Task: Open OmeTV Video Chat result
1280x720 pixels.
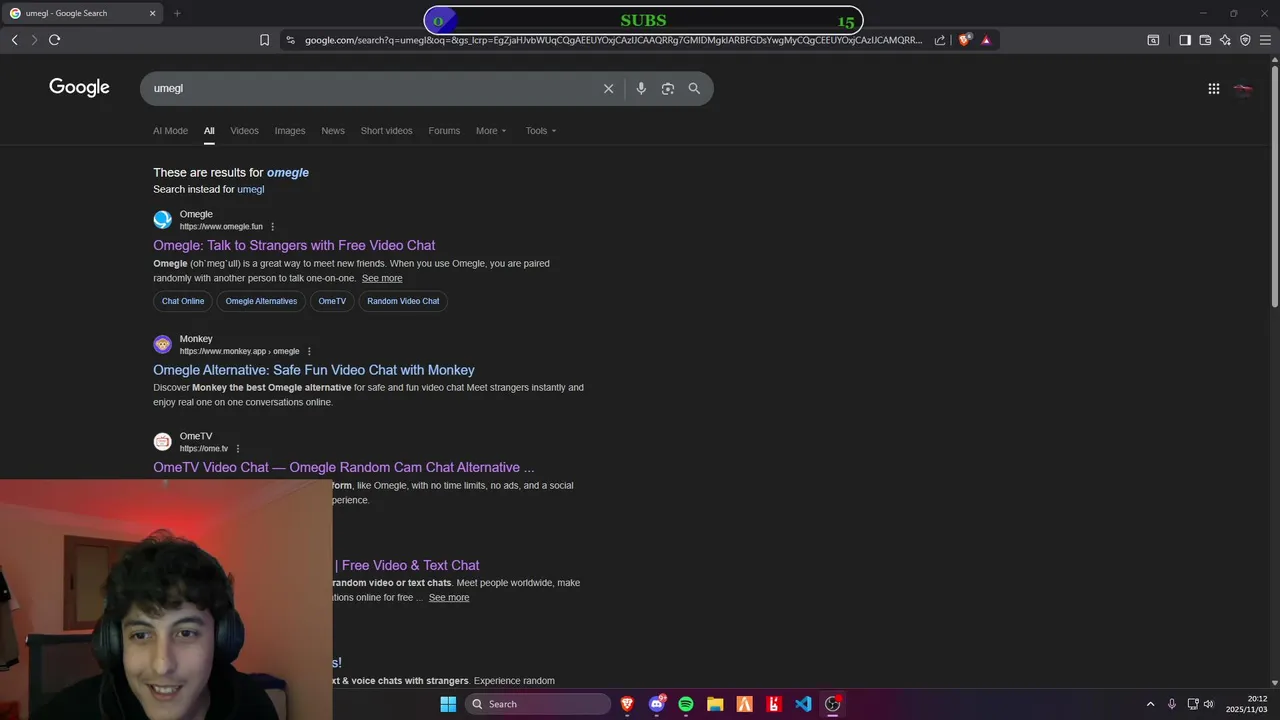Action: click(344, 467)
